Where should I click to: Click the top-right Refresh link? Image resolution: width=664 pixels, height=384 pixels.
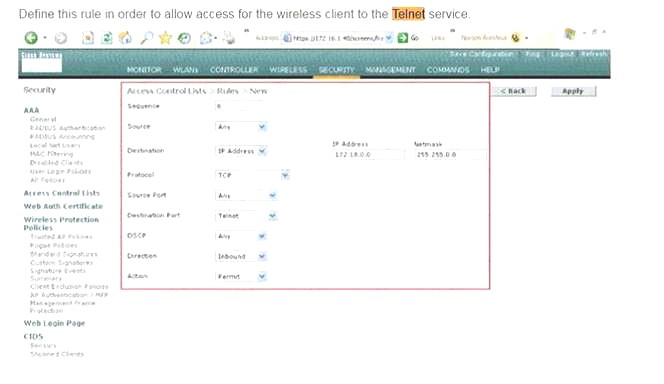(x=594, y=54)
